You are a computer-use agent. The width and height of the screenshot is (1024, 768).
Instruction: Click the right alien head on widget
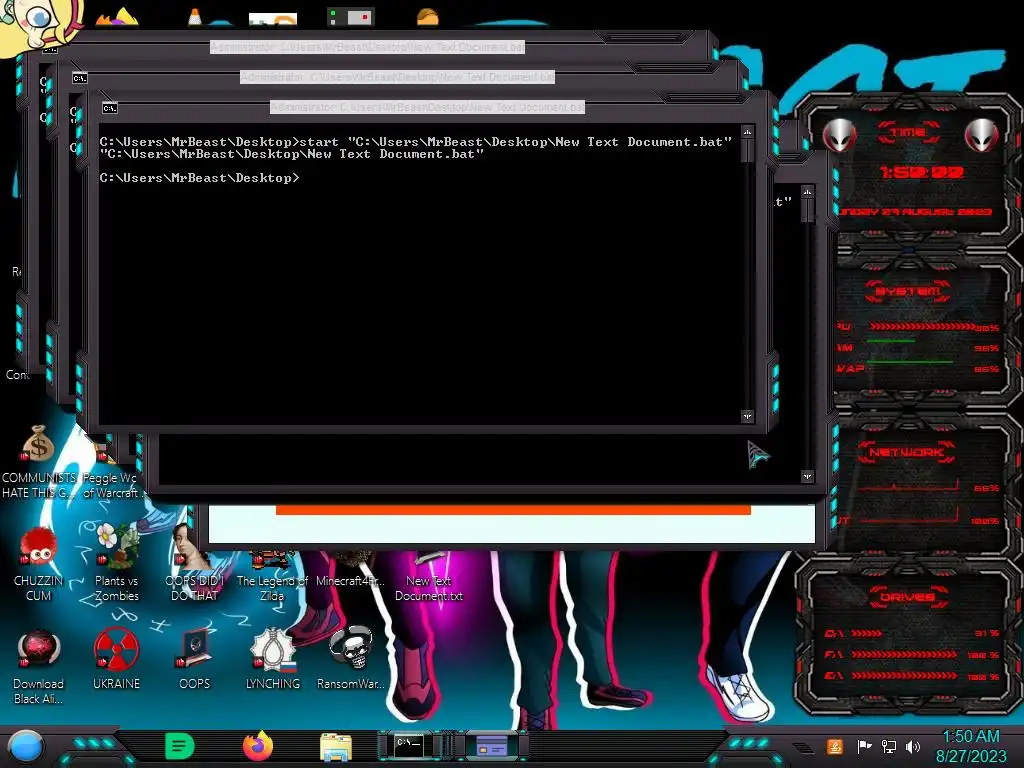(x=982, y=135)
